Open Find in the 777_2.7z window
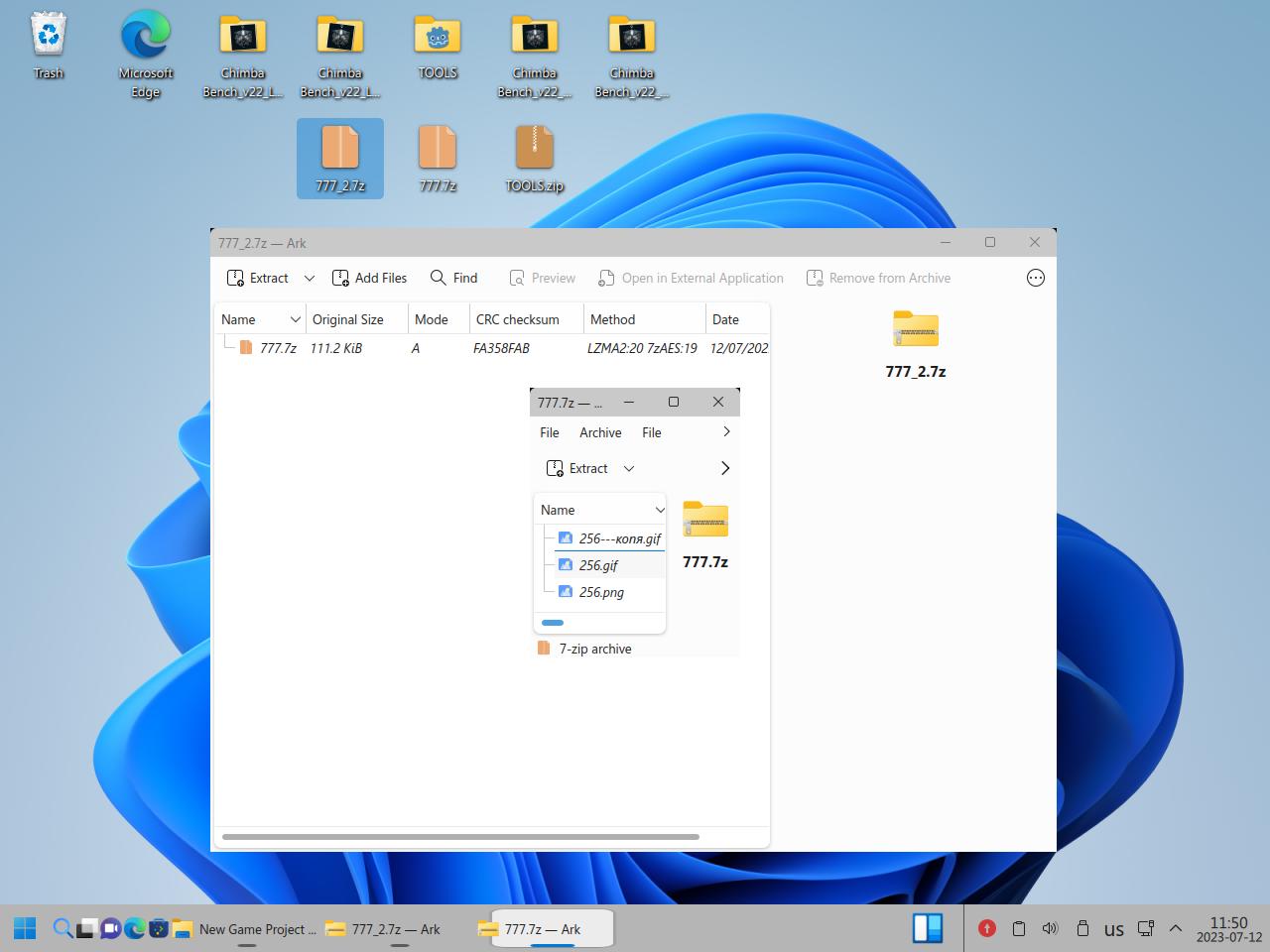 [x=453, y=278]
